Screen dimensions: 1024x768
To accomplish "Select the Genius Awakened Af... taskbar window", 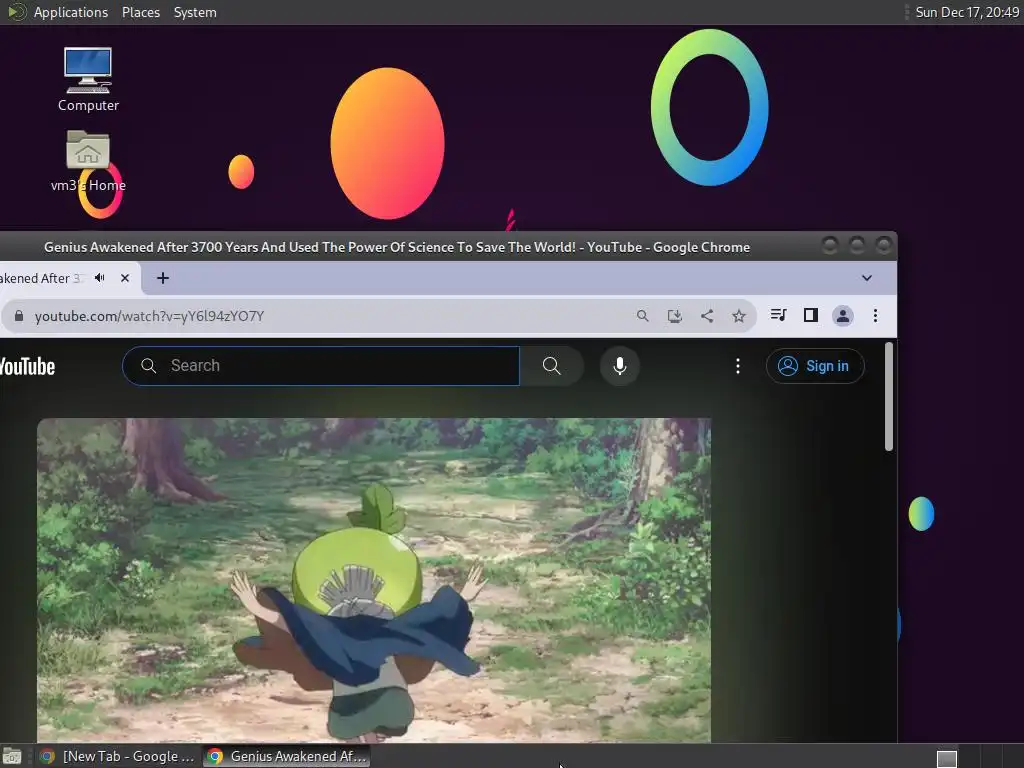I will 287,756.
